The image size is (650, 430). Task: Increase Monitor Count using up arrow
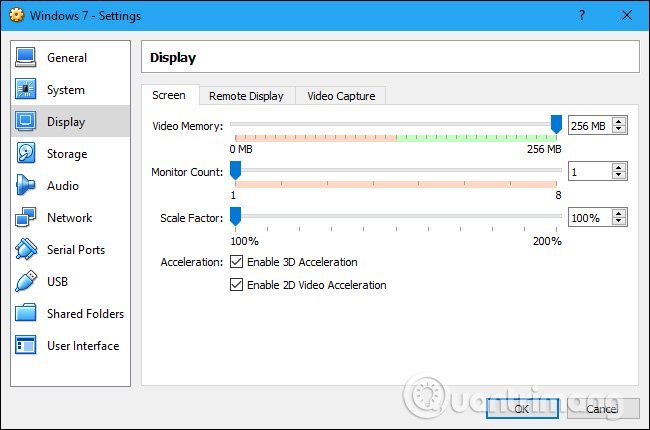(x=620, y=168)
